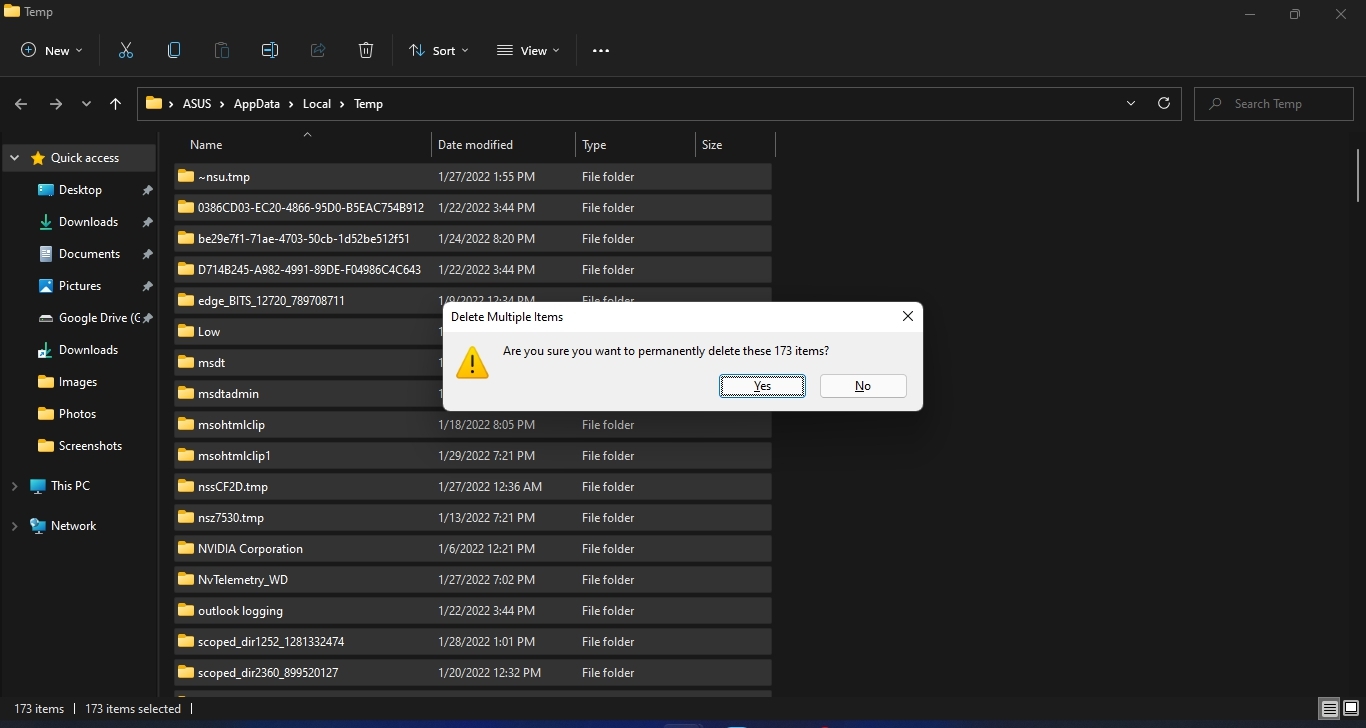Go forward with the right arrow
Viewport: 1366px width, 728px height.
point(56,104)
